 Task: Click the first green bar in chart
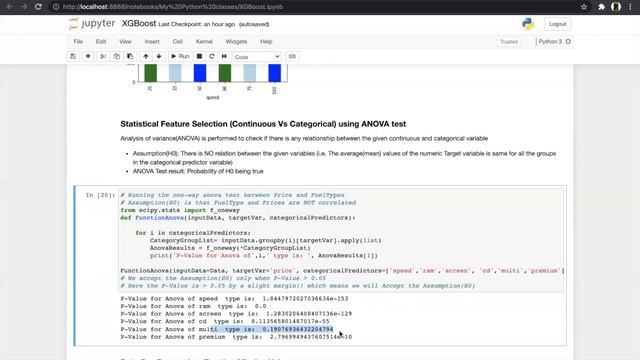(x=151, y=73)
